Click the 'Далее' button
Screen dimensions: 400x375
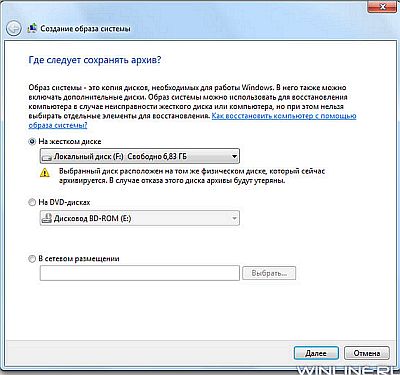coord(316,353)
